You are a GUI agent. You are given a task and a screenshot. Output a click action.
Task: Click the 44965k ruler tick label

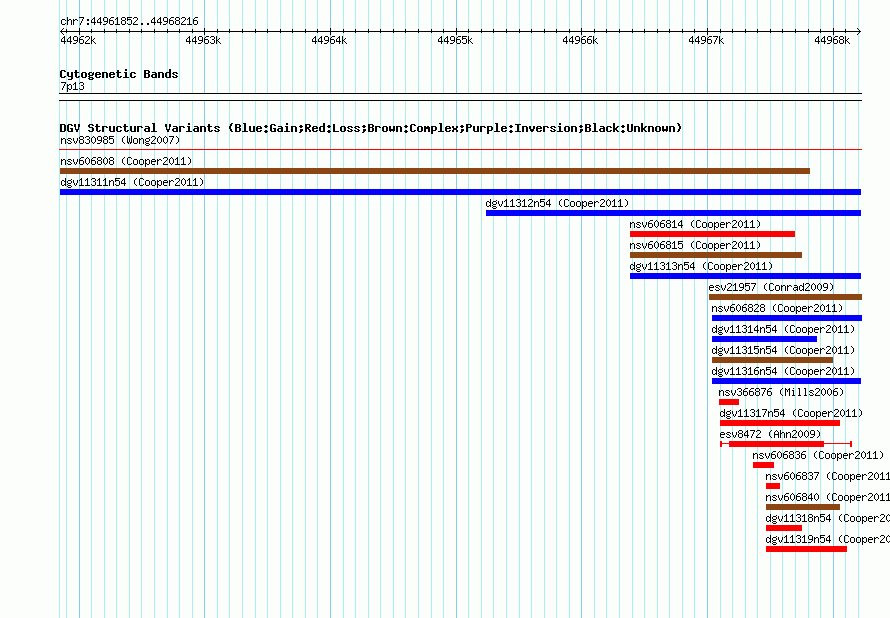[455, 40]
